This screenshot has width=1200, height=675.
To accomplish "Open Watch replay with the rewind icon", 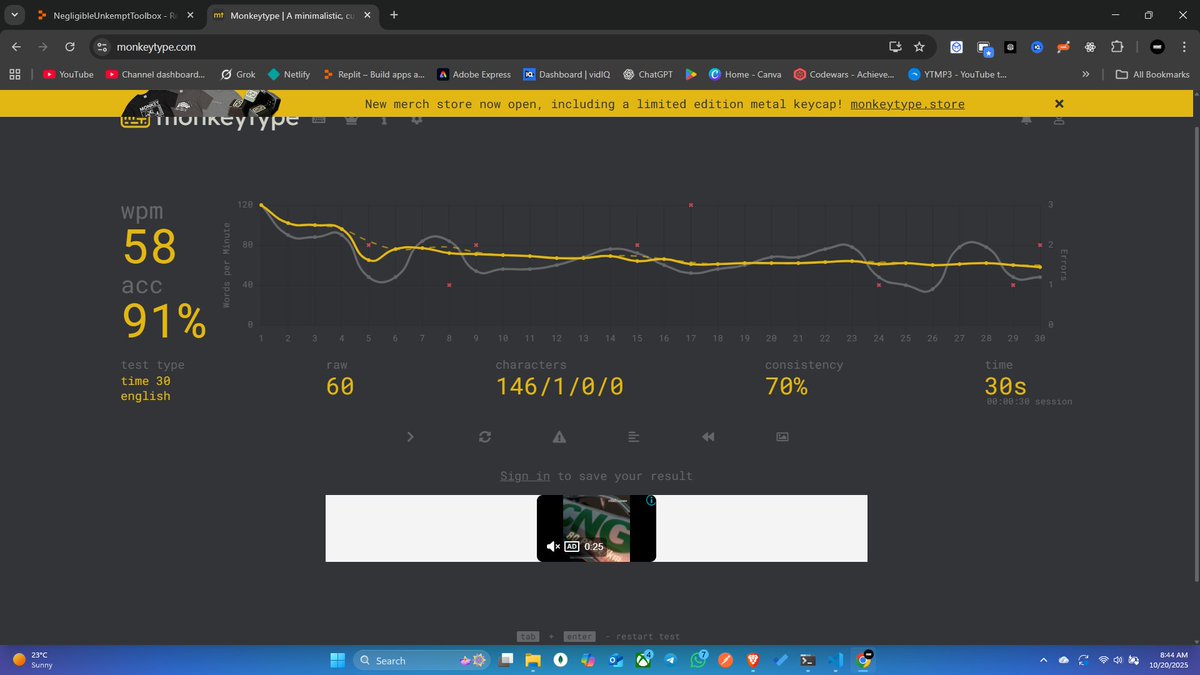I will pos(708,437).
